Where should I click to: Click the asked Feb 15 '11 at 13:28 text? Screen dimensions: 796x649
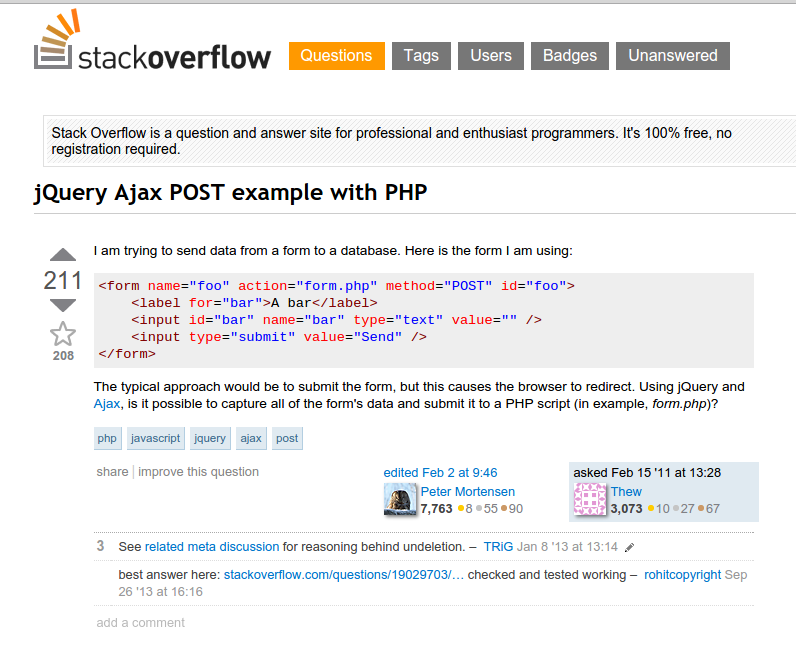[x=647, y=473]
